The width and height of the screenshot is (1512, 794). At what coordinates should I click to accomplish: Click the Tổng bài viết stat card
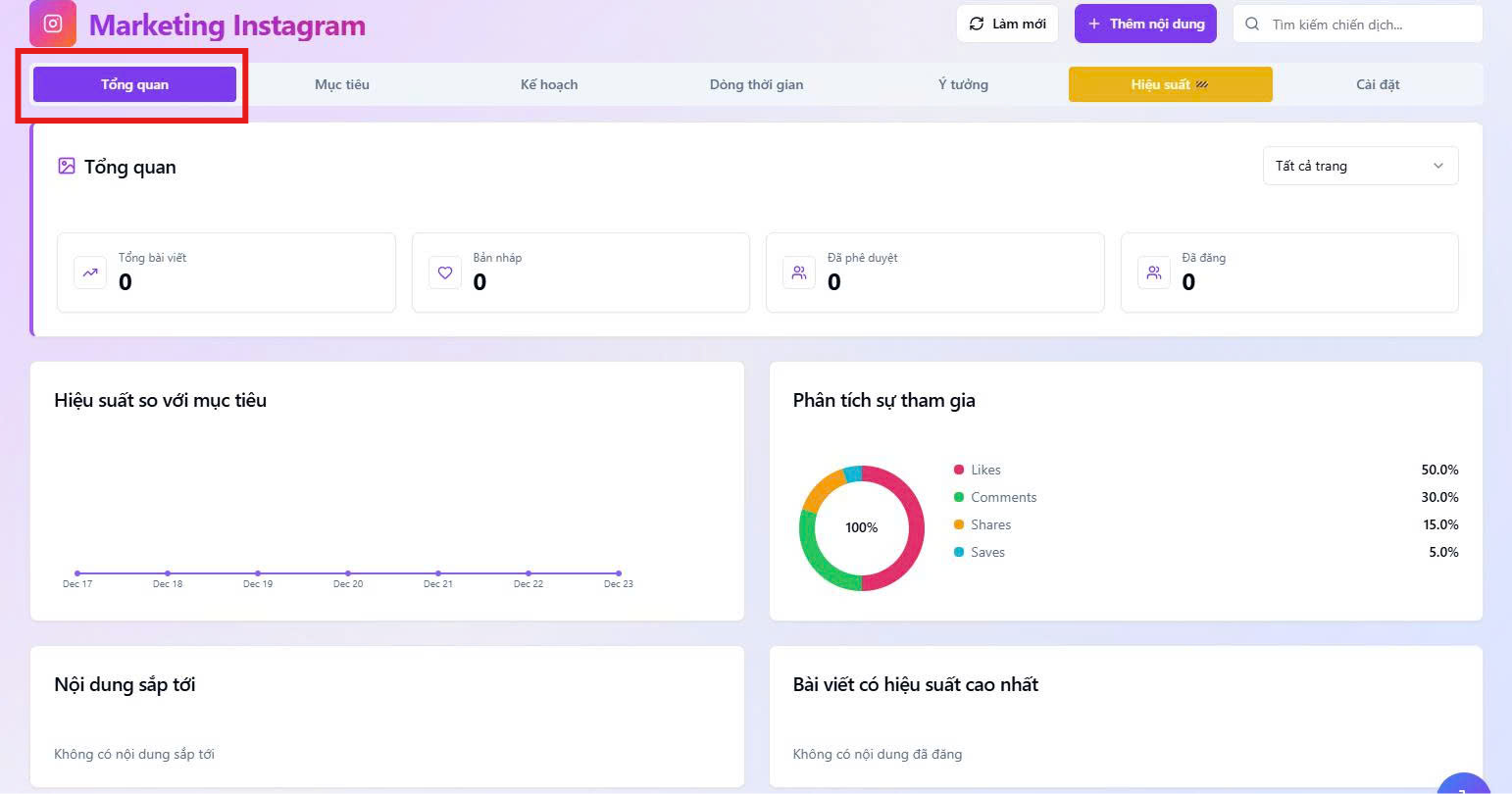coord(227,273)
